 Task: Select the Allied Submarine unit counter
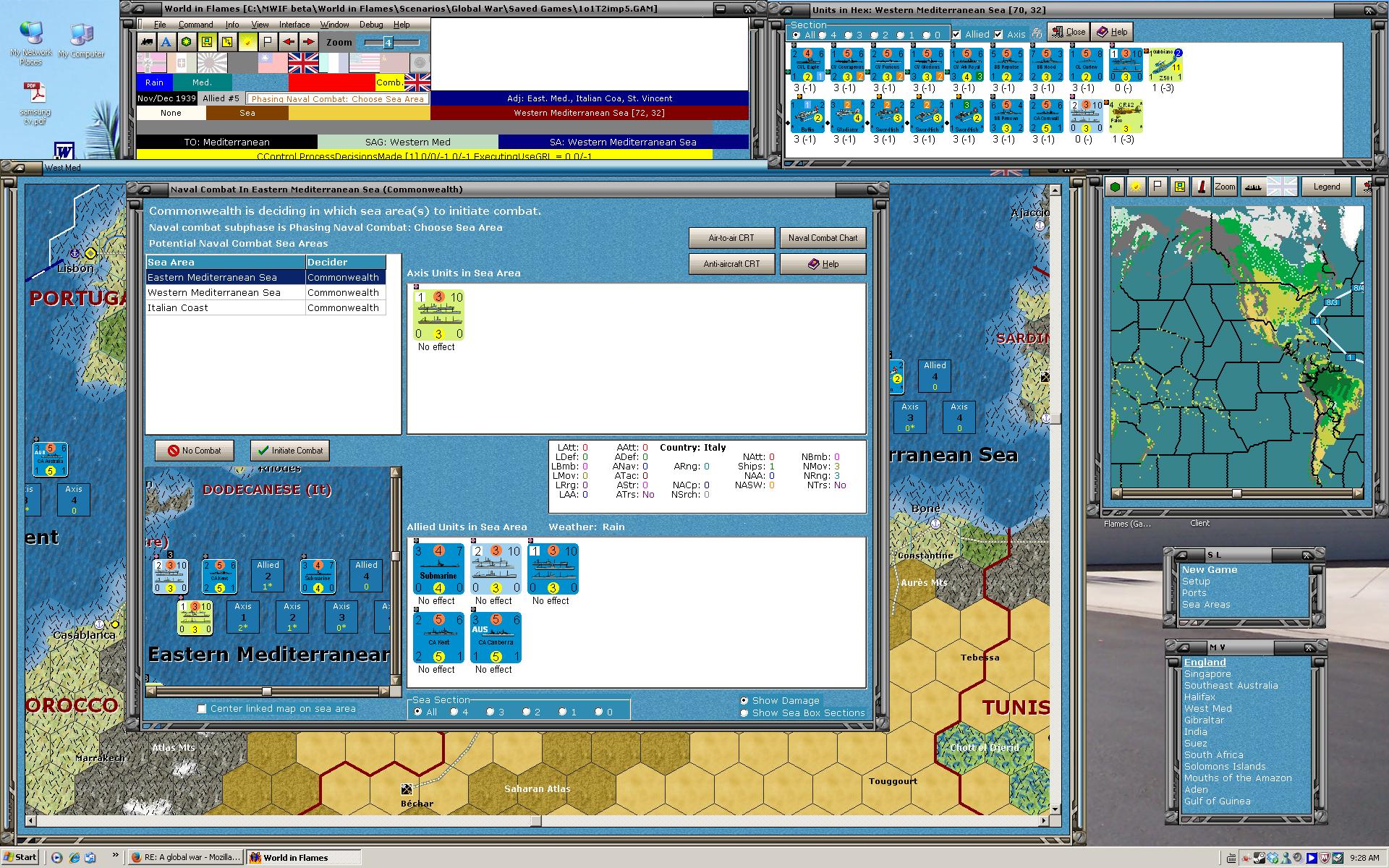click(x=438, y=569)
